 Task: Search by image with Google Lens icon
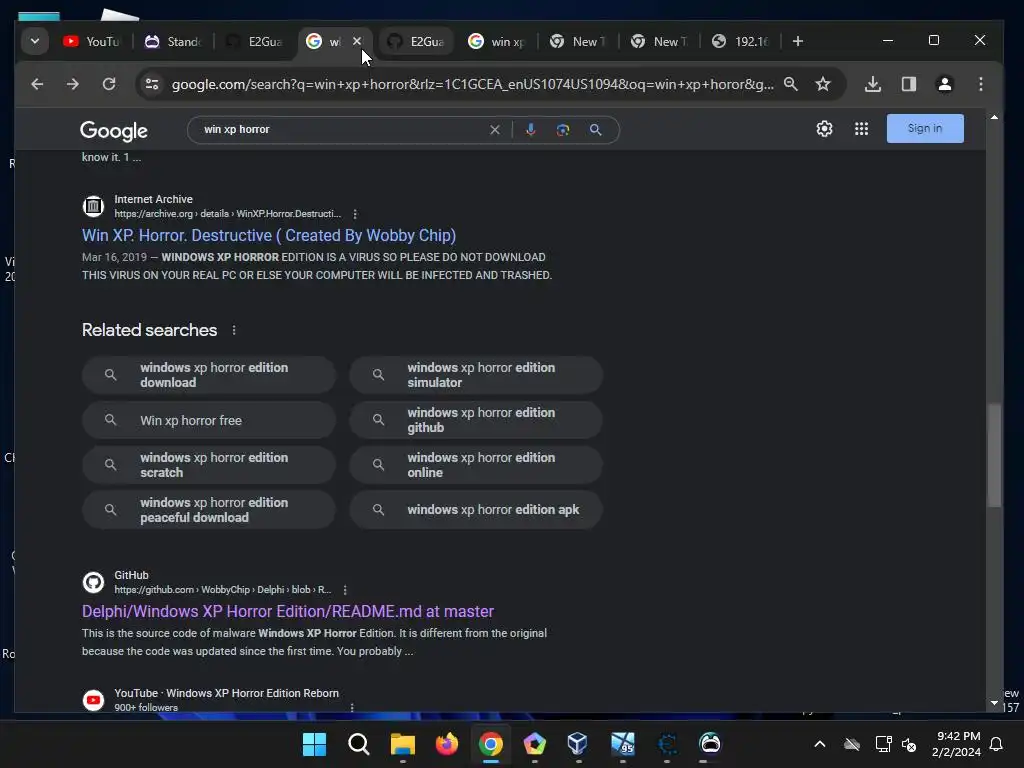pyautogui.click(x=563, y=130)
